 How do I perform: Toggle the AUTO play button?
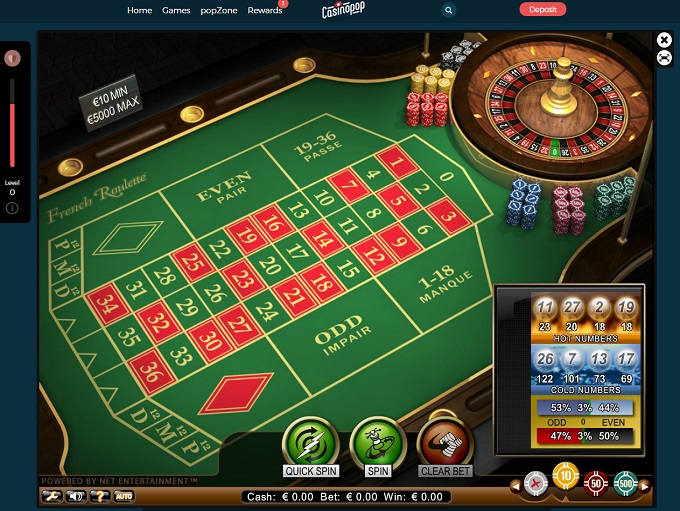pyautogui.click(x=124, y=496)
